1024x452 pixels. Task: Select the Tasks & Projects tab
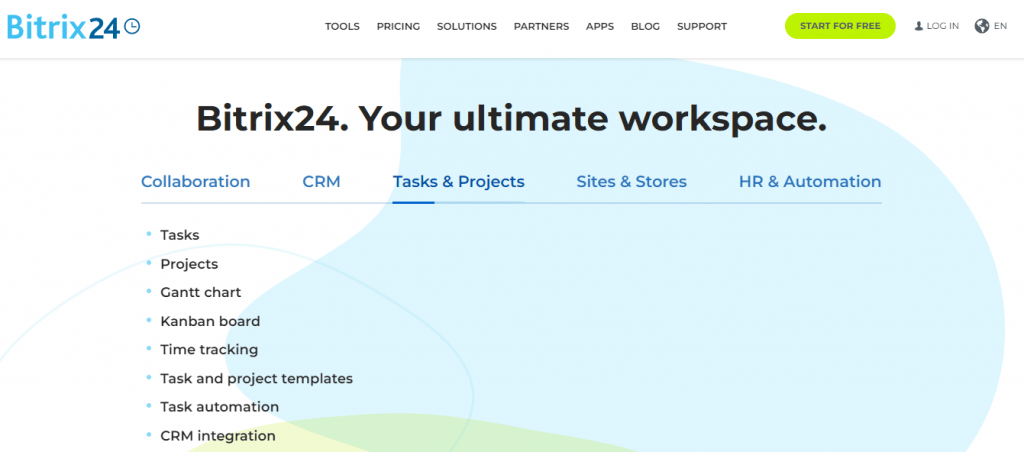pos(458,182)
